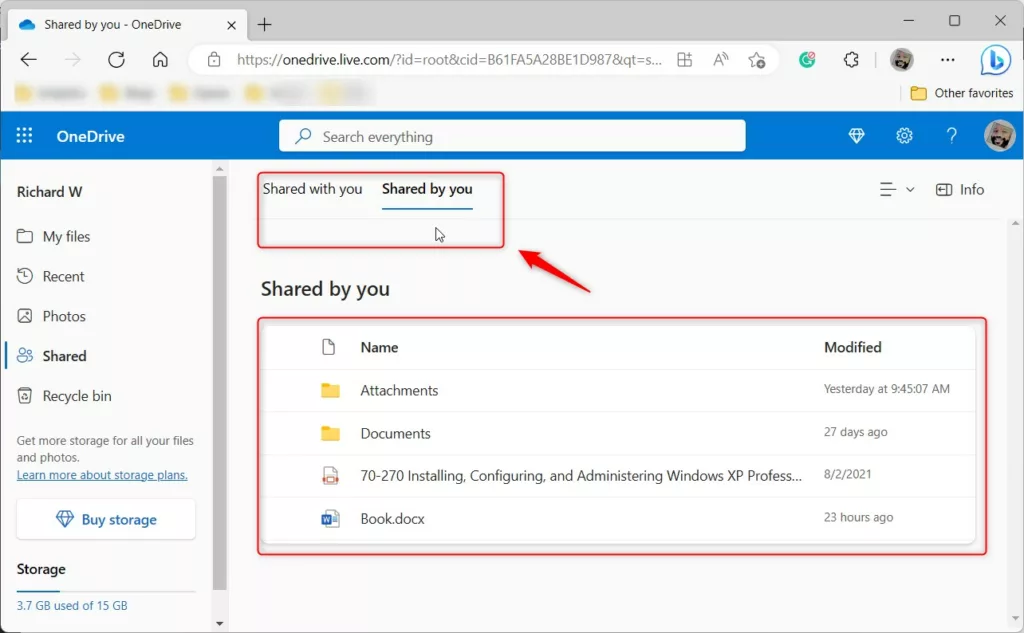Viewport: 1024px width, 633px height.
Task: Open the Premium diamond icon in header
Action: tap(856, 136)
